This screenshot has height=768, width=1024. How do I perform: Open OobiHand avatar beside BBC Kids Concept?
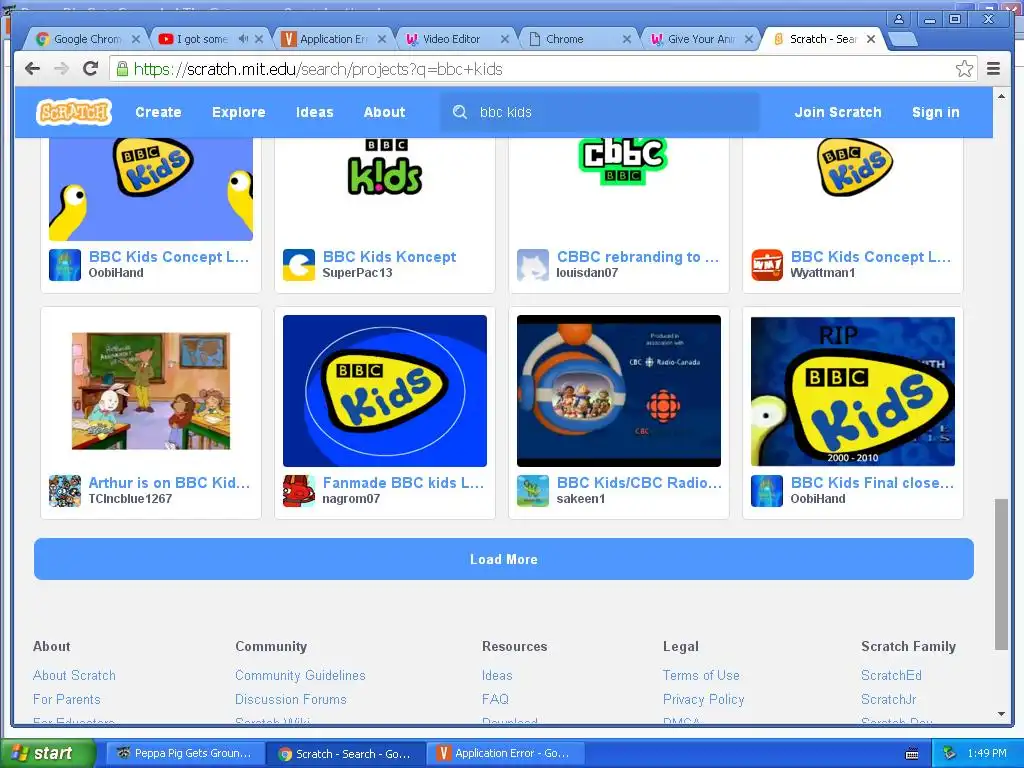tap(65, 264)
